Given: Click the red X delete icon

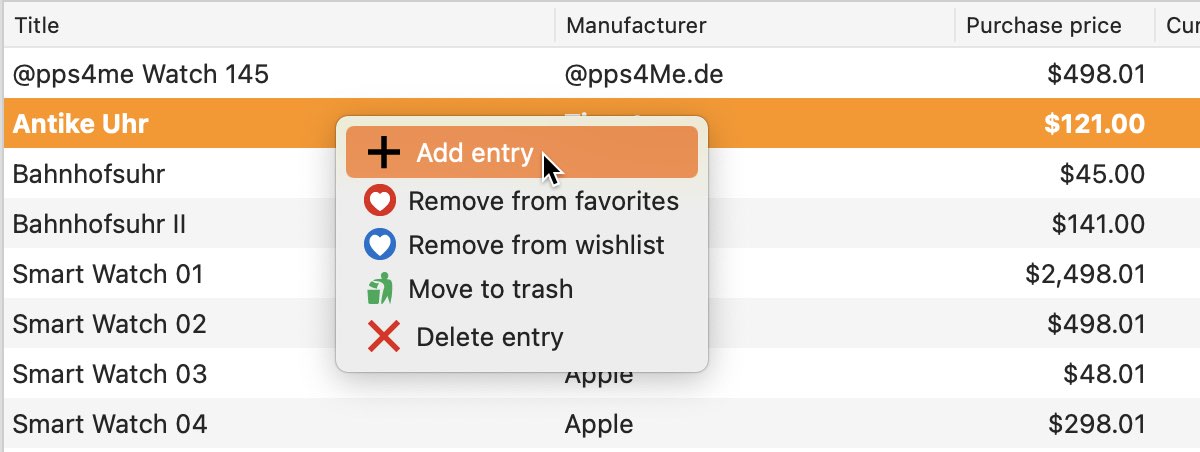Looking at the screenshot, I should [384, 337].
